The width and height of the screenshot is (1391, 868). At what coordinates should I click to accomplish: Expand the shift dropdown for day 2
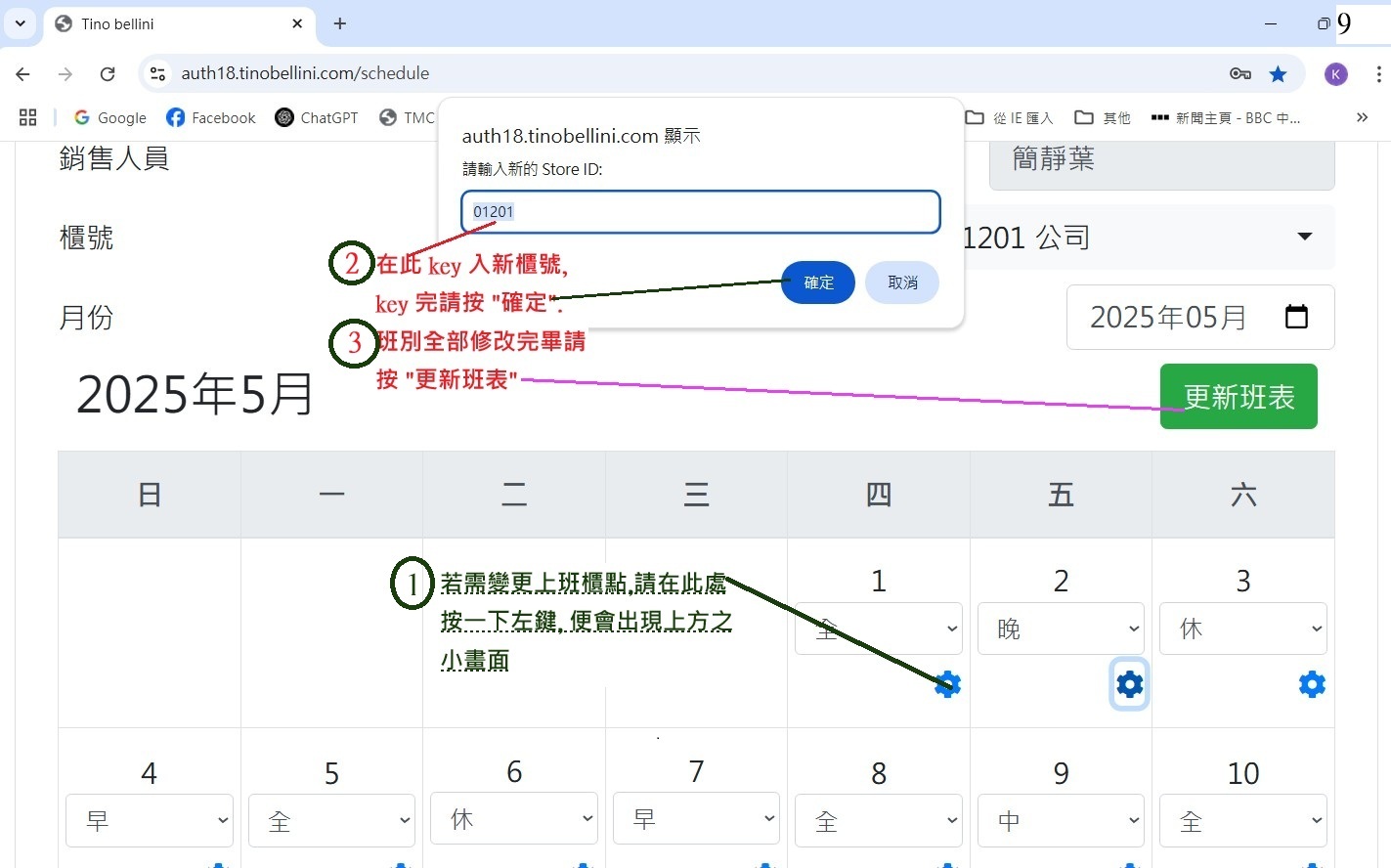(1061, 629)
